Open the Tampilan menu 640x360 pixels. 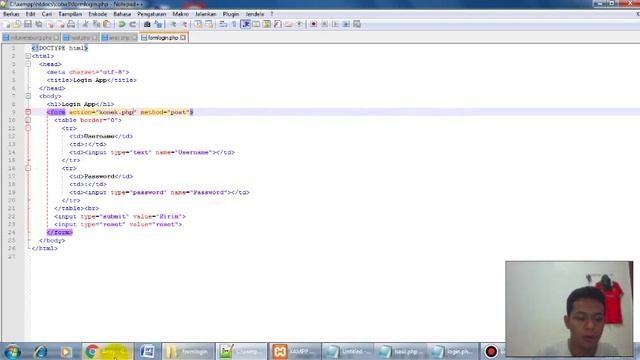[70, 14]
